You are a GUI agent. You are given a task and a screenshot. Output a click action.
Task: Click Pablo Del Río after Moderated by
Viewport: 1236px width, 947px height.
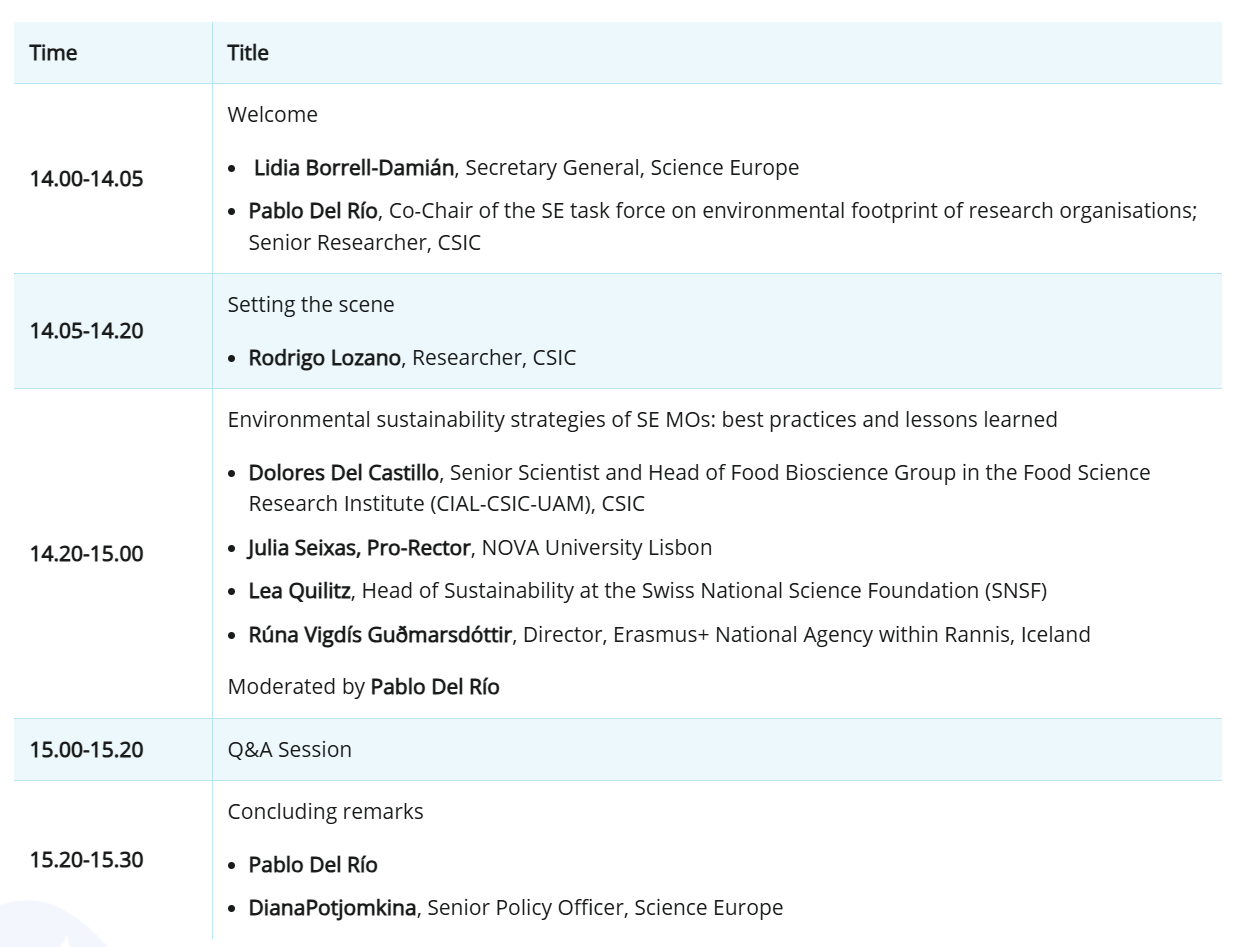tap(435, 688)
